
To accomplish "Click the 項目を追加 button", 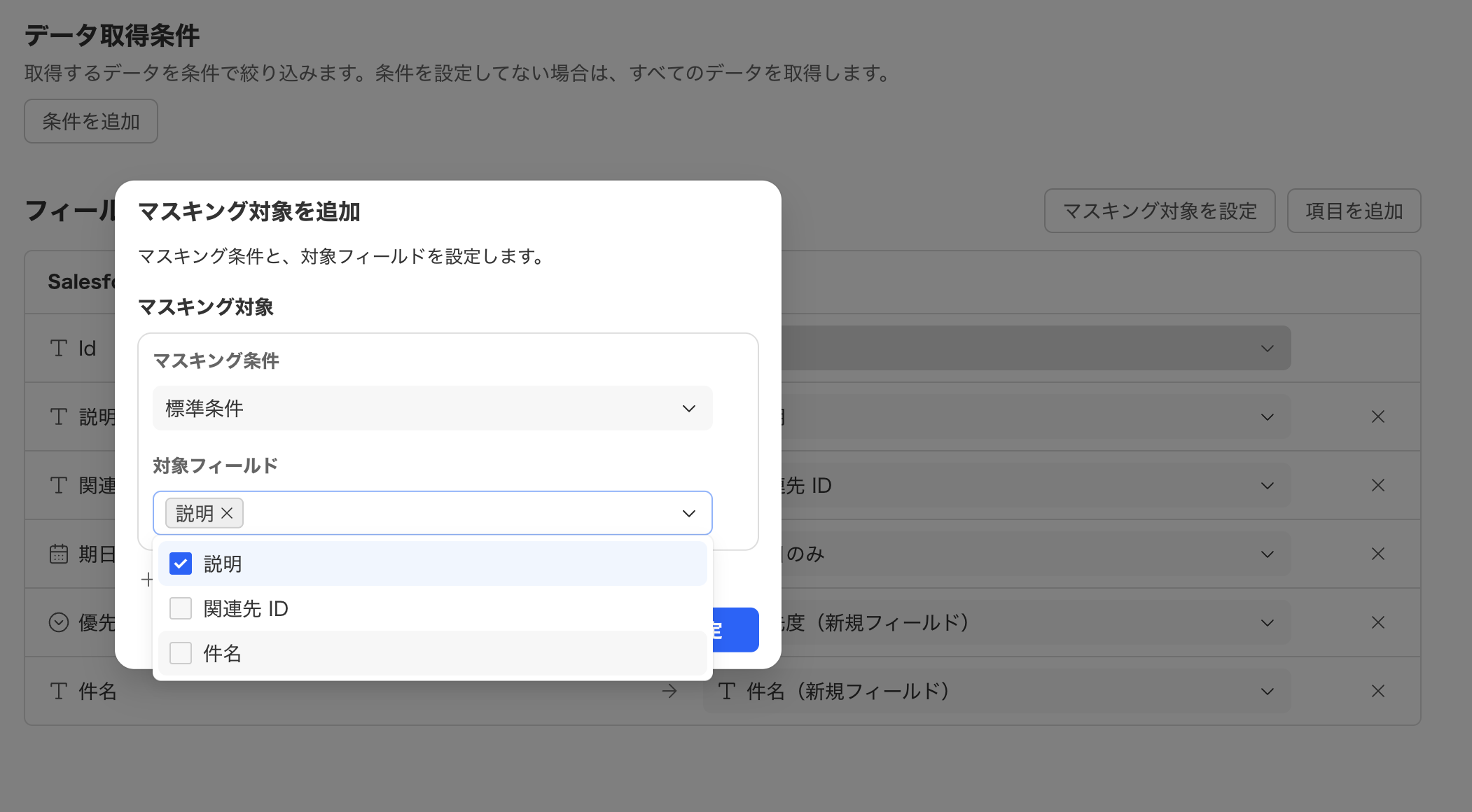I will click(1353, 211).
